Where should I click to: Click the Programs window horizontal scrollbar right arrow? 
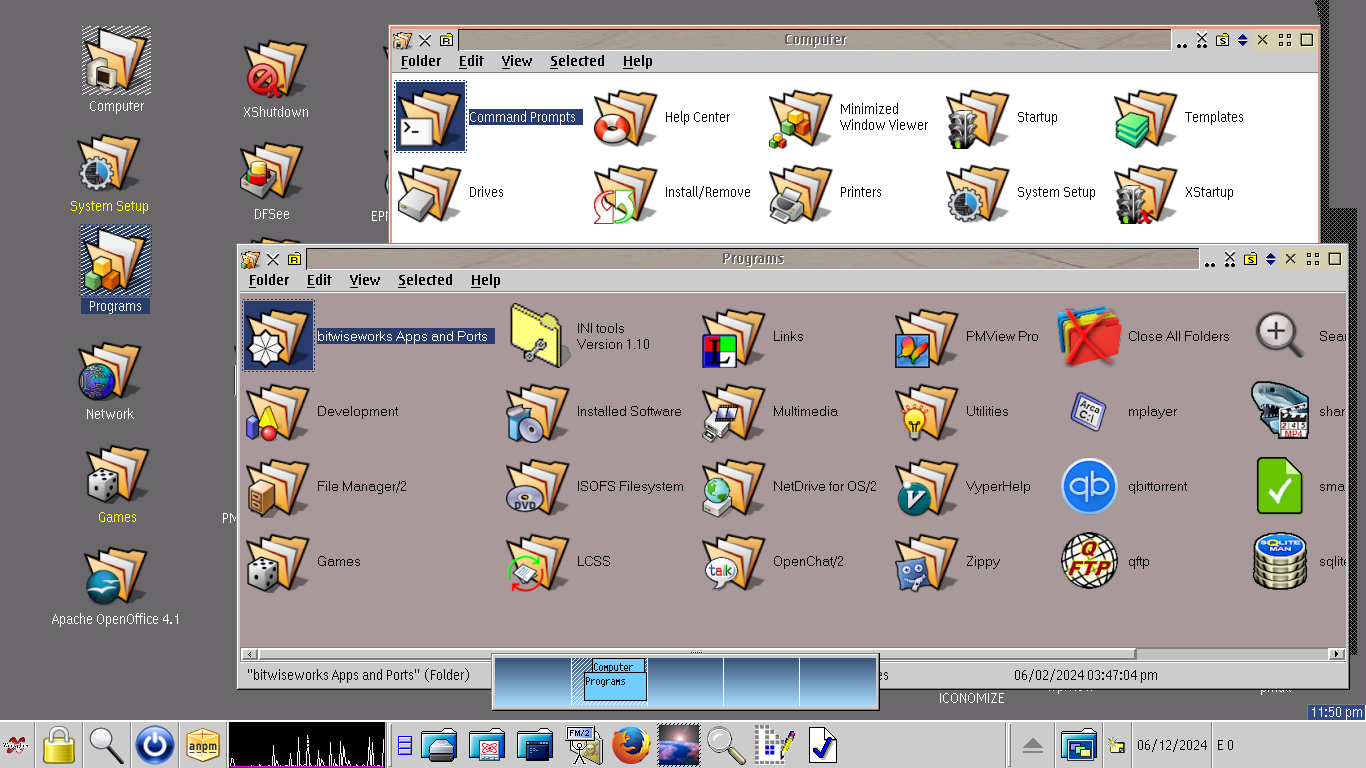(x=1337, y=654)
